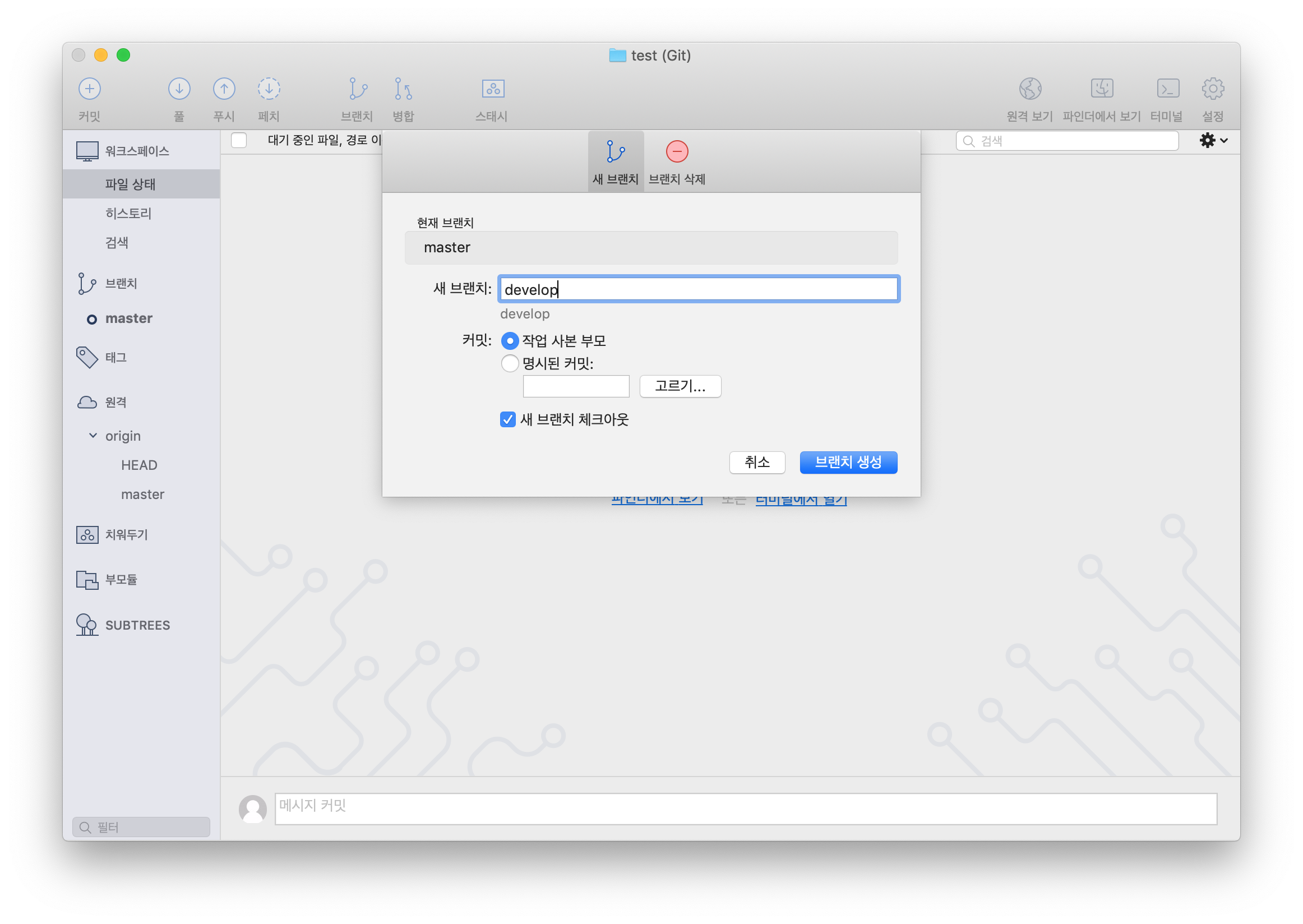Collapse the origin remote tree

93,436
